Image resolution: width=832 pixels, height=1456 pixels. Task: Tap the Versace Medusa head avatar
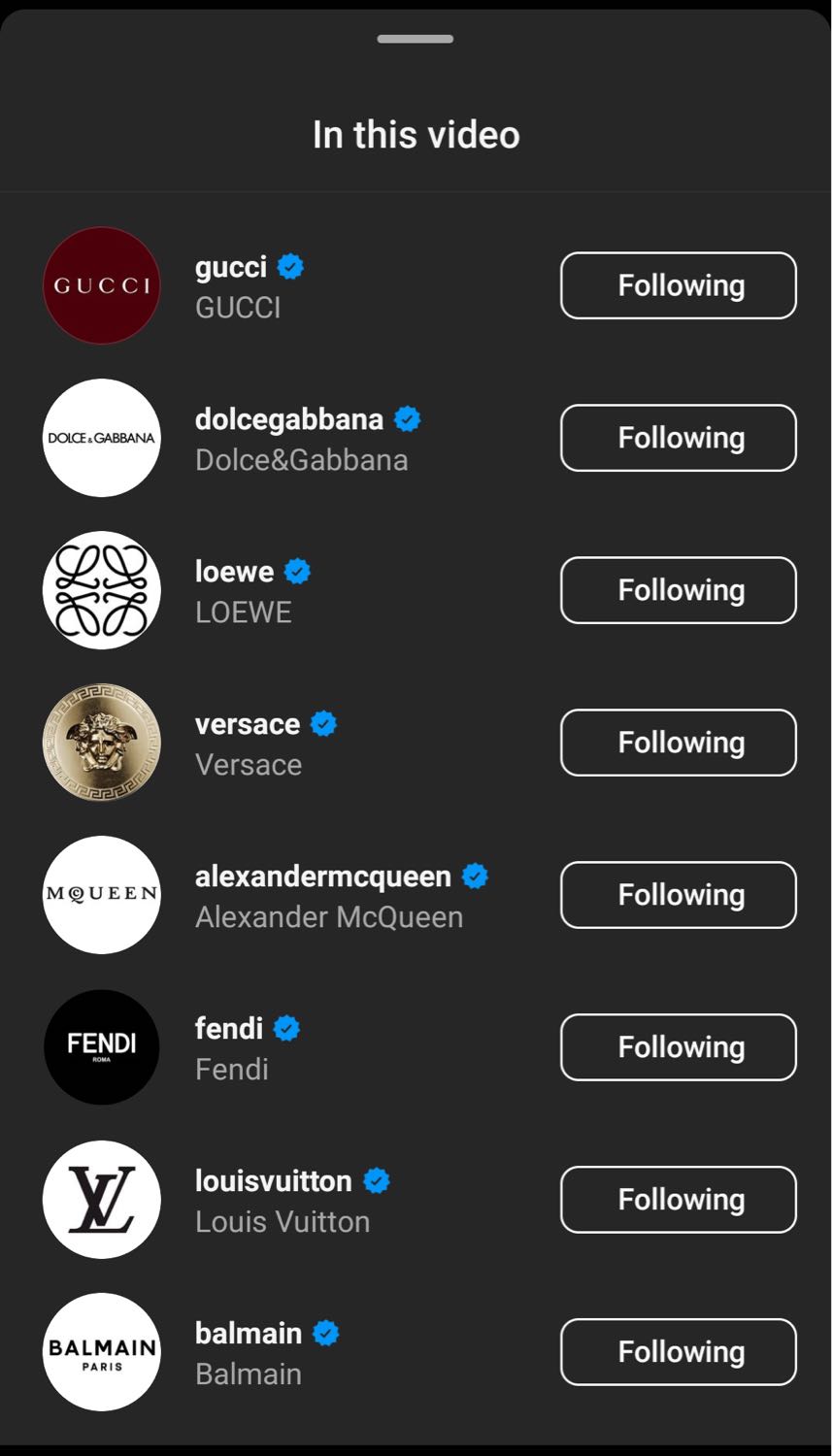click(102, 743)
